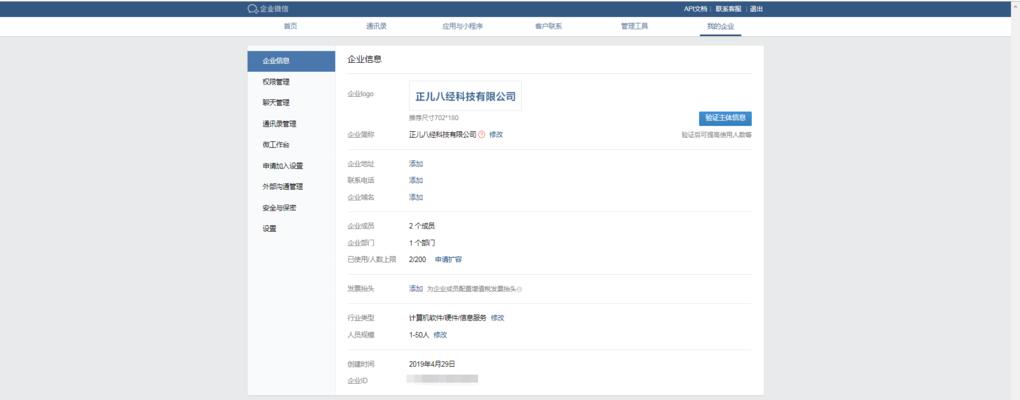Click the company logo image 正儿八经科技有限公司
Viewport: 1020px width, 400px height.
465,96
